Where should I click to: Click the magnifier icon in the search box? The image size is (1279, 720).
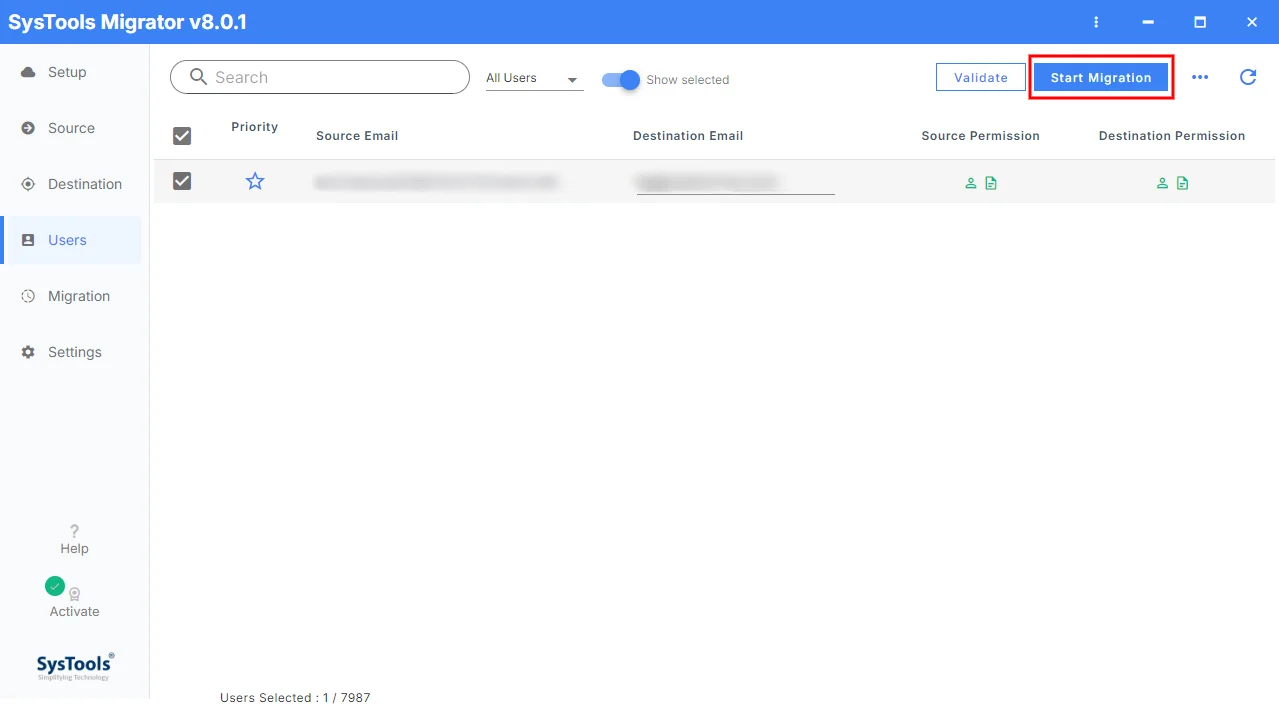[198, 77]
